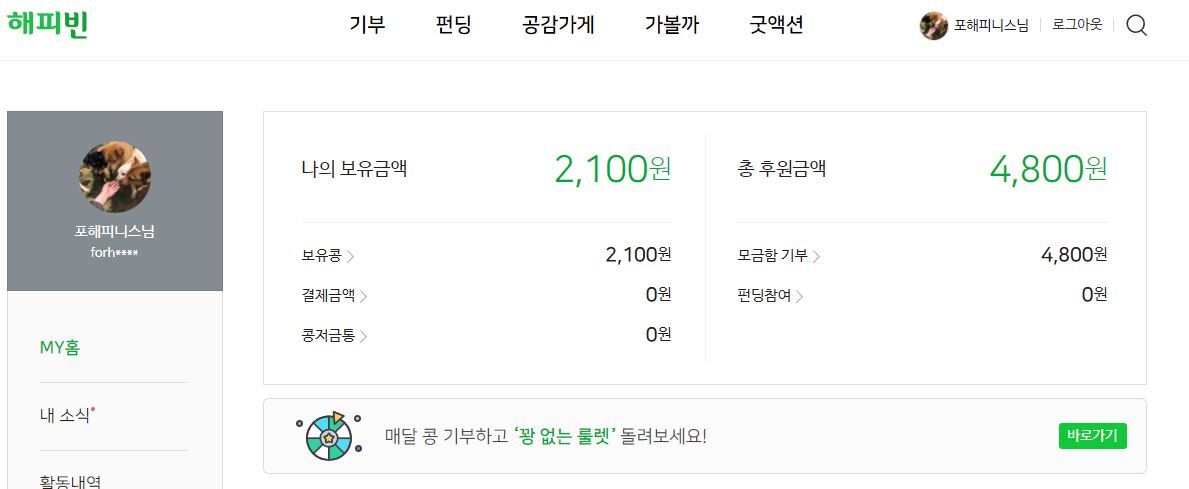Go to 공감가게 menu
The height and width of the screenshot is (489, 1189).
pyautogui.click(x=558, y=26)
